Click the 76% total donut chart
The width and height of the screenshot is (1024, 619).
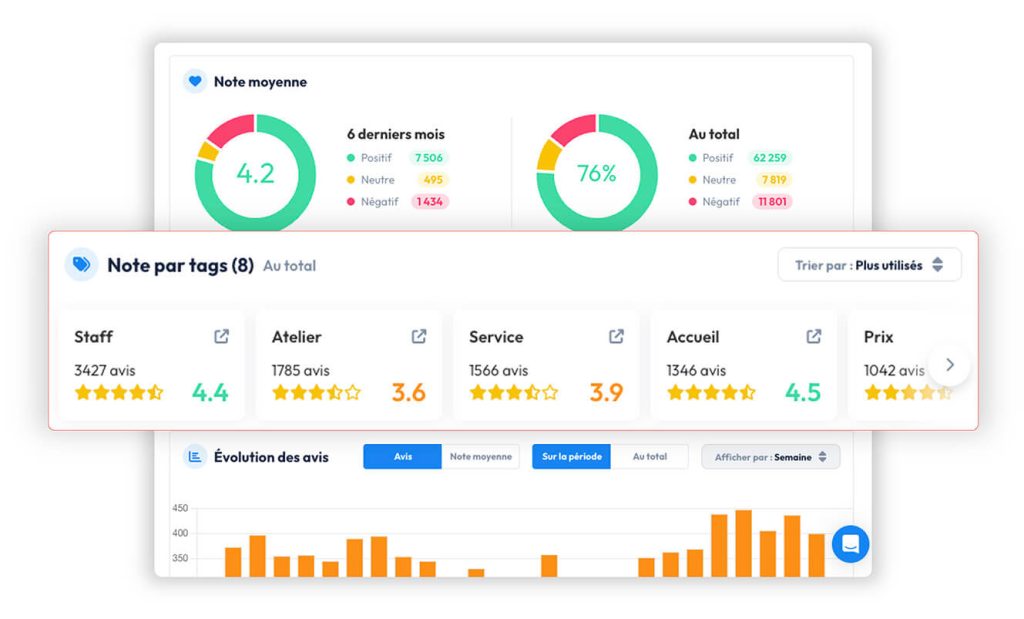[597, 174]
